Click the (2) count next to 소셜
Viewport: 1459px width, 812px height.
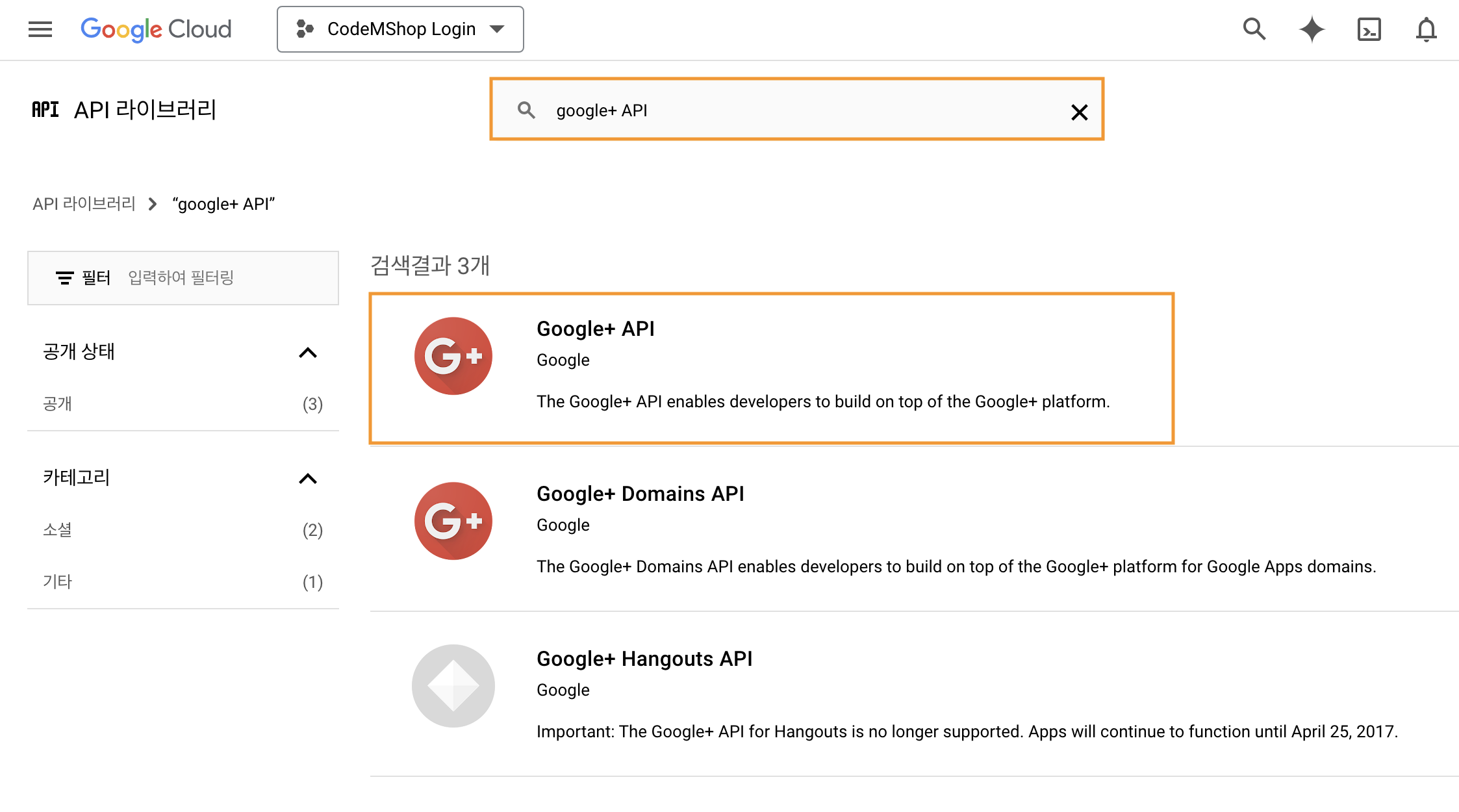pyautogui.click(x=312, y=530)
